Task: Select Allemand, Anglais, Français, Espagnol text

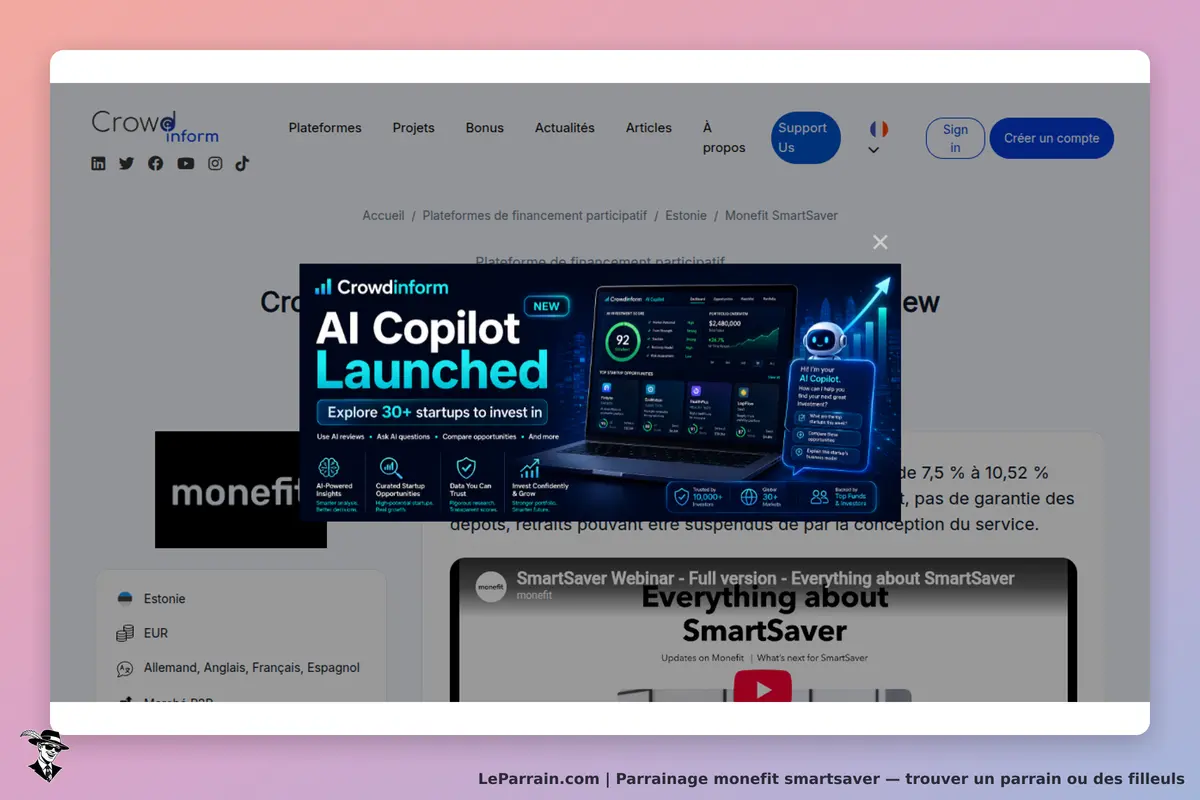Action: 251,668
